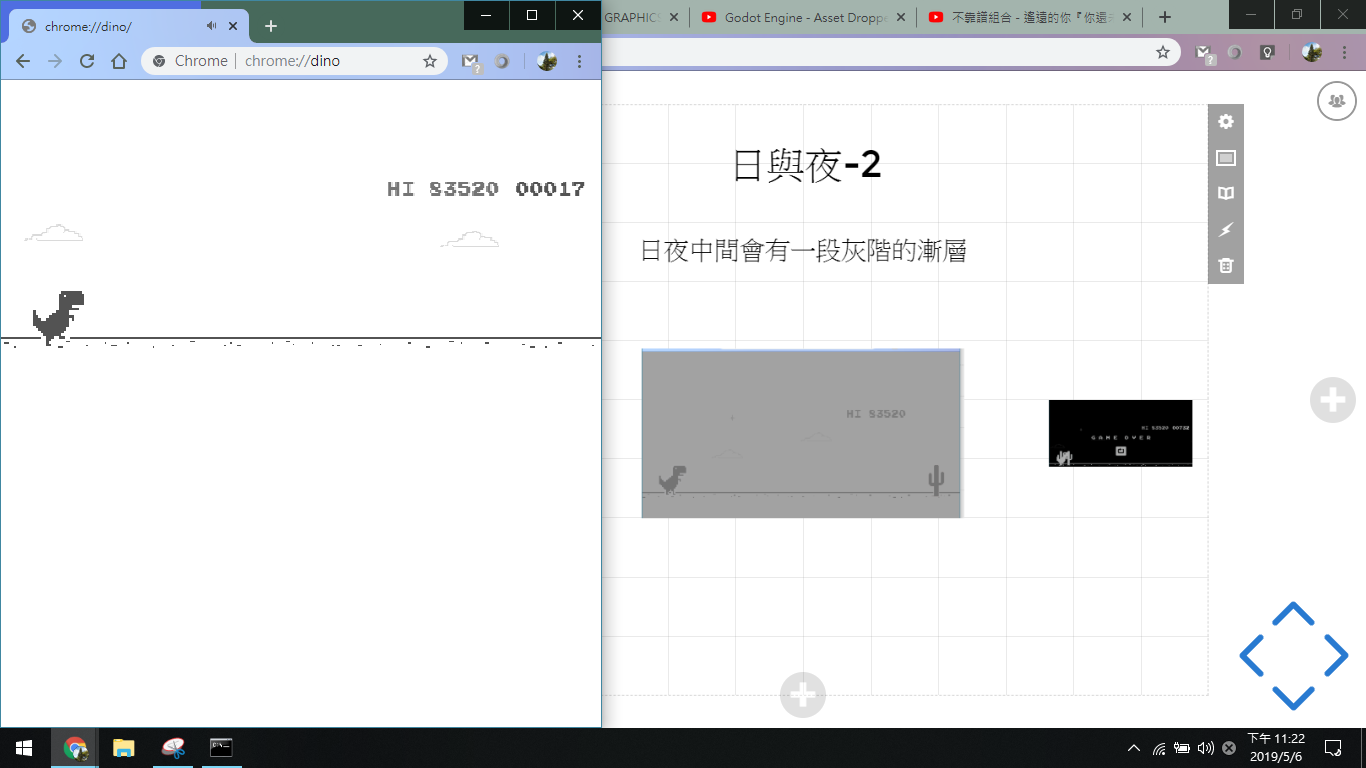
Task: Switch to Godot Engine - Asset Dropper tab
Action: (806, 17)
